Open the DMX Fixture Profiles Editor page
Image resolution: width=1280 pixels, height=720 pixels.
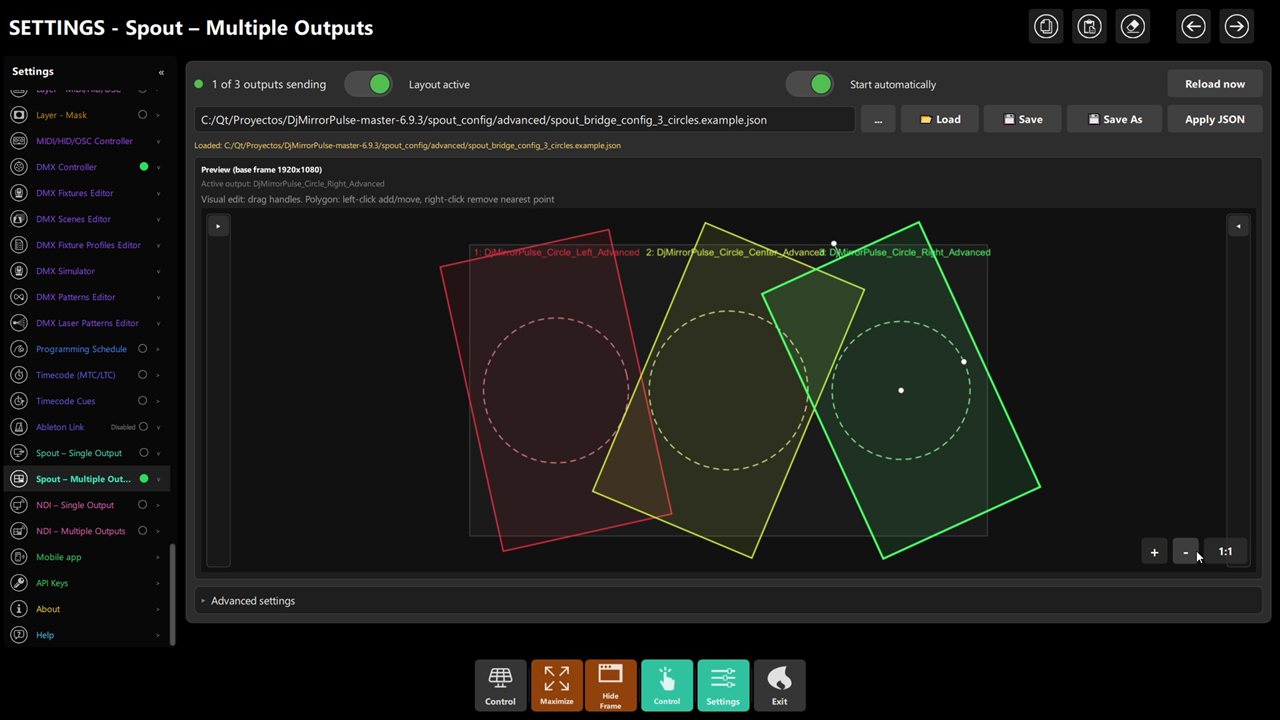pos(87,245)
